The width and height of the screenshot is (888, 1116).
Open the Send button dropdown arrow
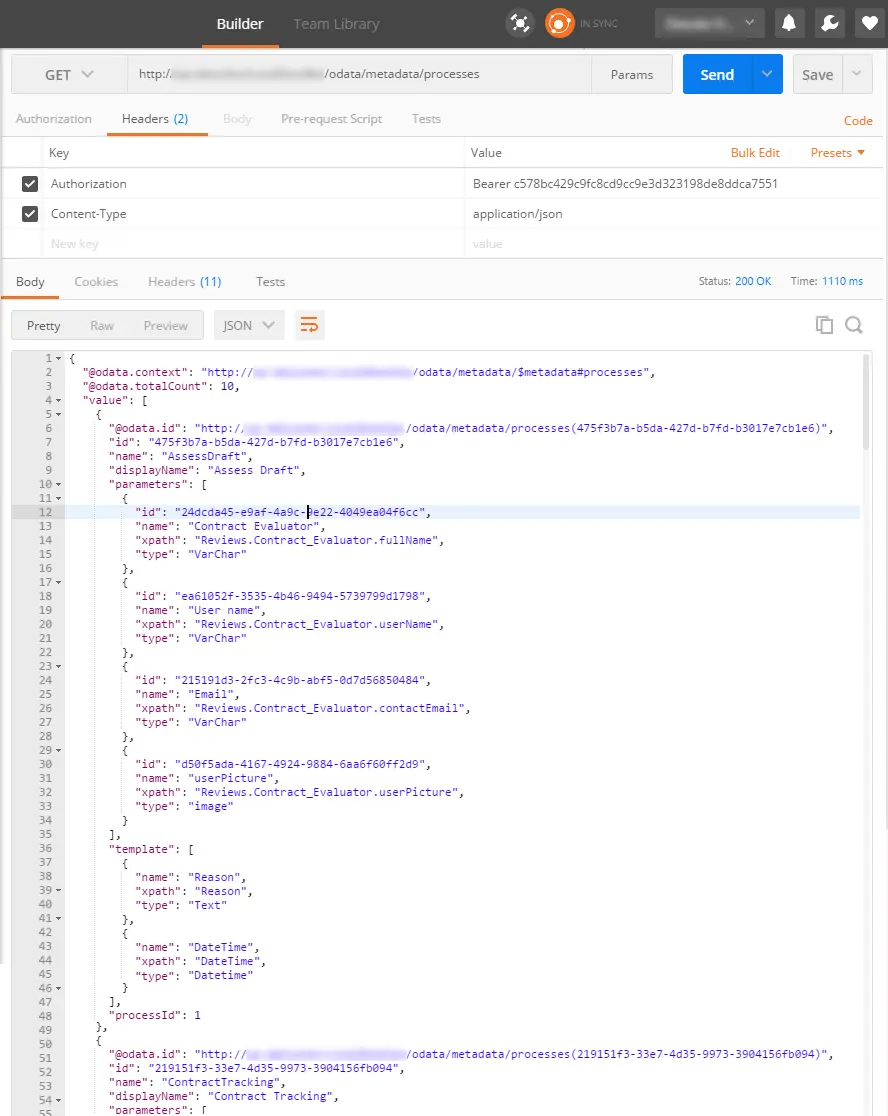click(767, 74)
